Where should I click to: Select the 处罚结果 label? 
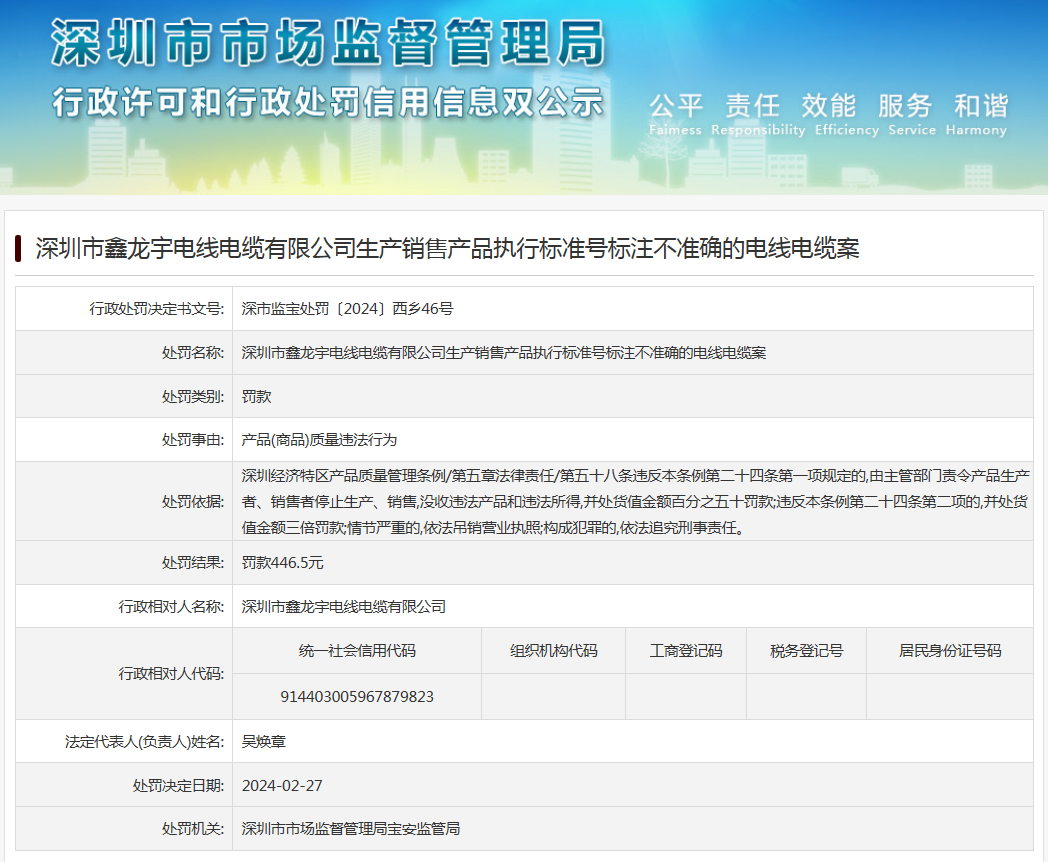(192, 563)
